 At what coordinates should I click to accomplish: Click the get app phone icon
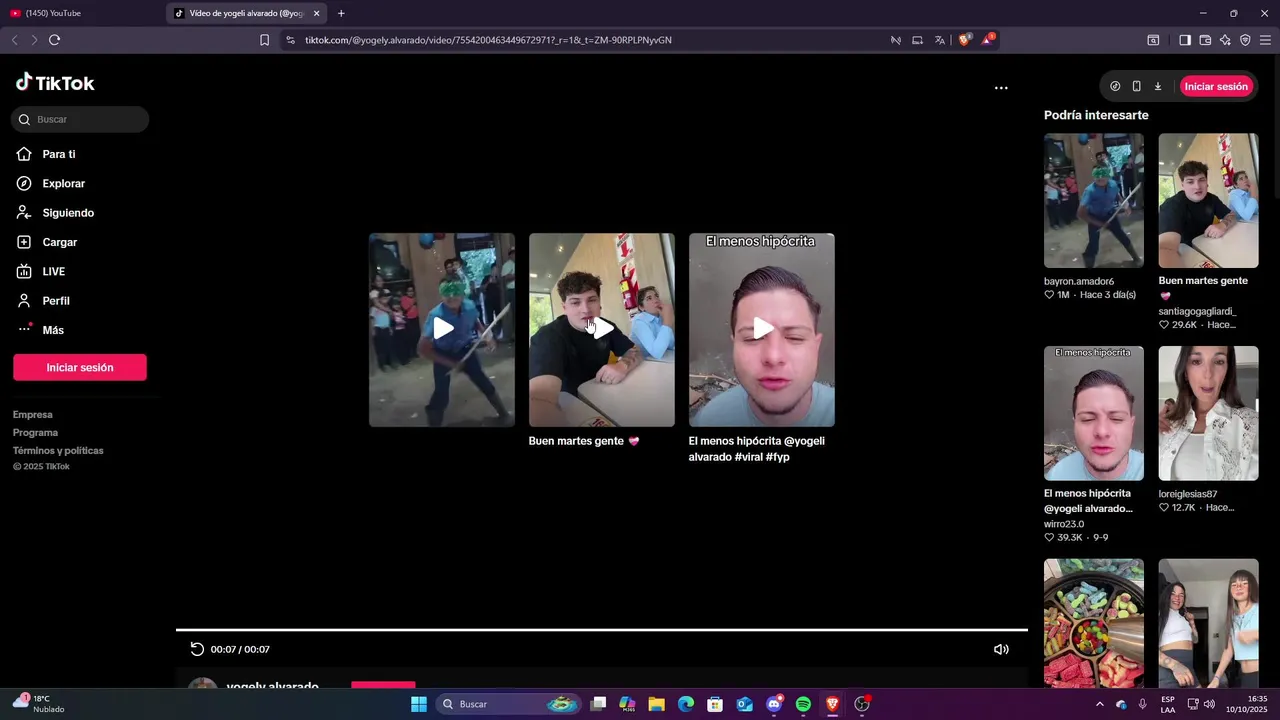click(x=1136, y=86)
